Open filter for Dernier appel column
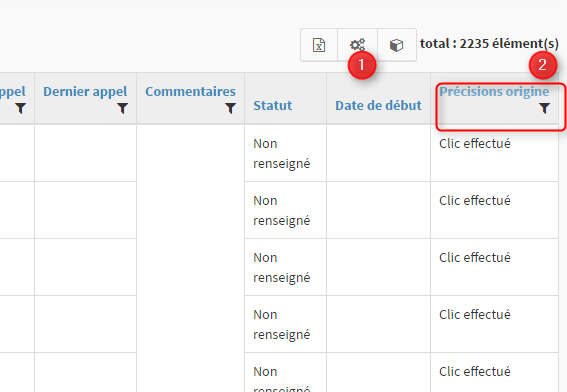 (123, 108)
